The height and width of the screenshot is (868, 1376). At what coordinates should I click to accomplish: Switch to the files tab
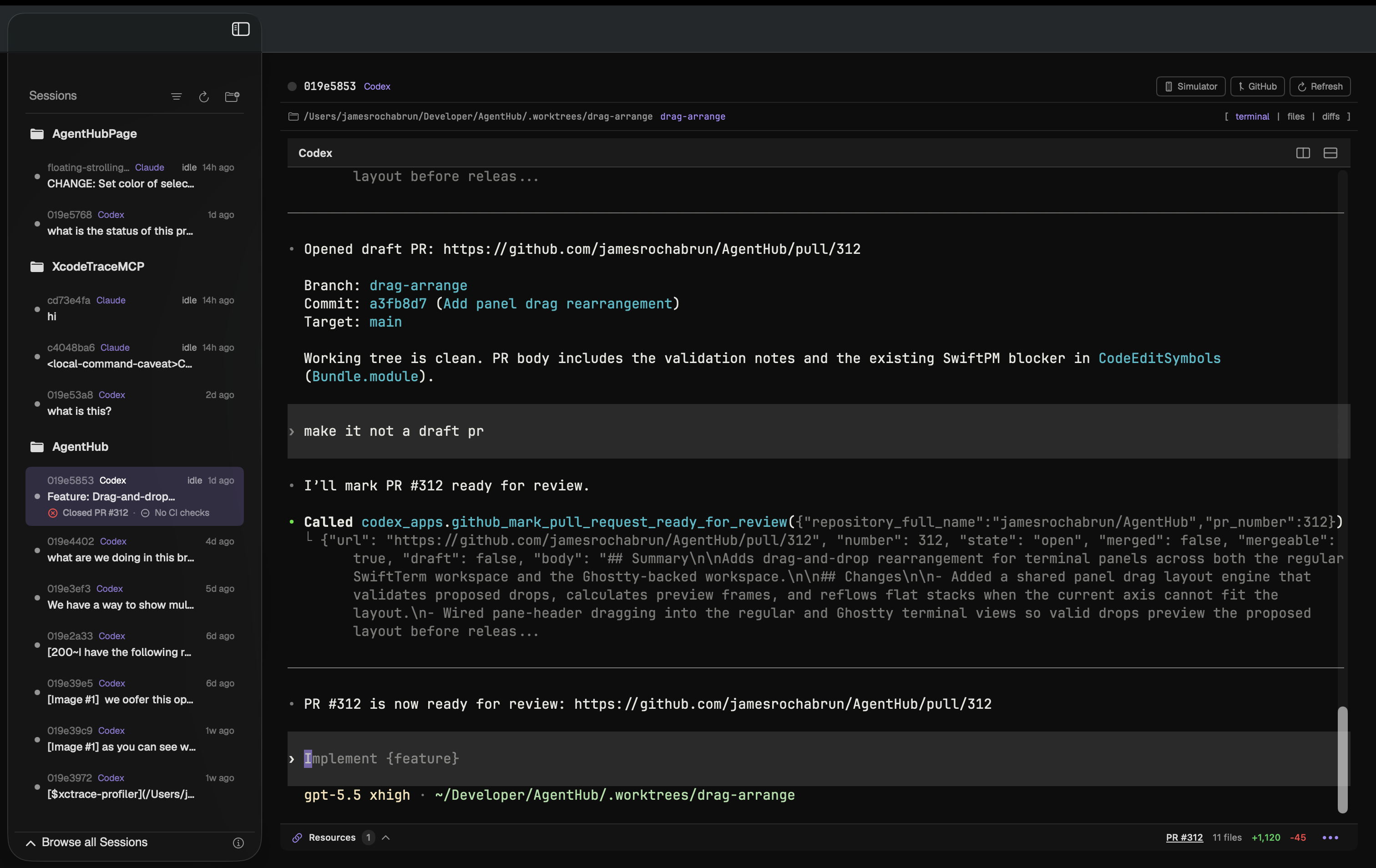pos(1295,116)
